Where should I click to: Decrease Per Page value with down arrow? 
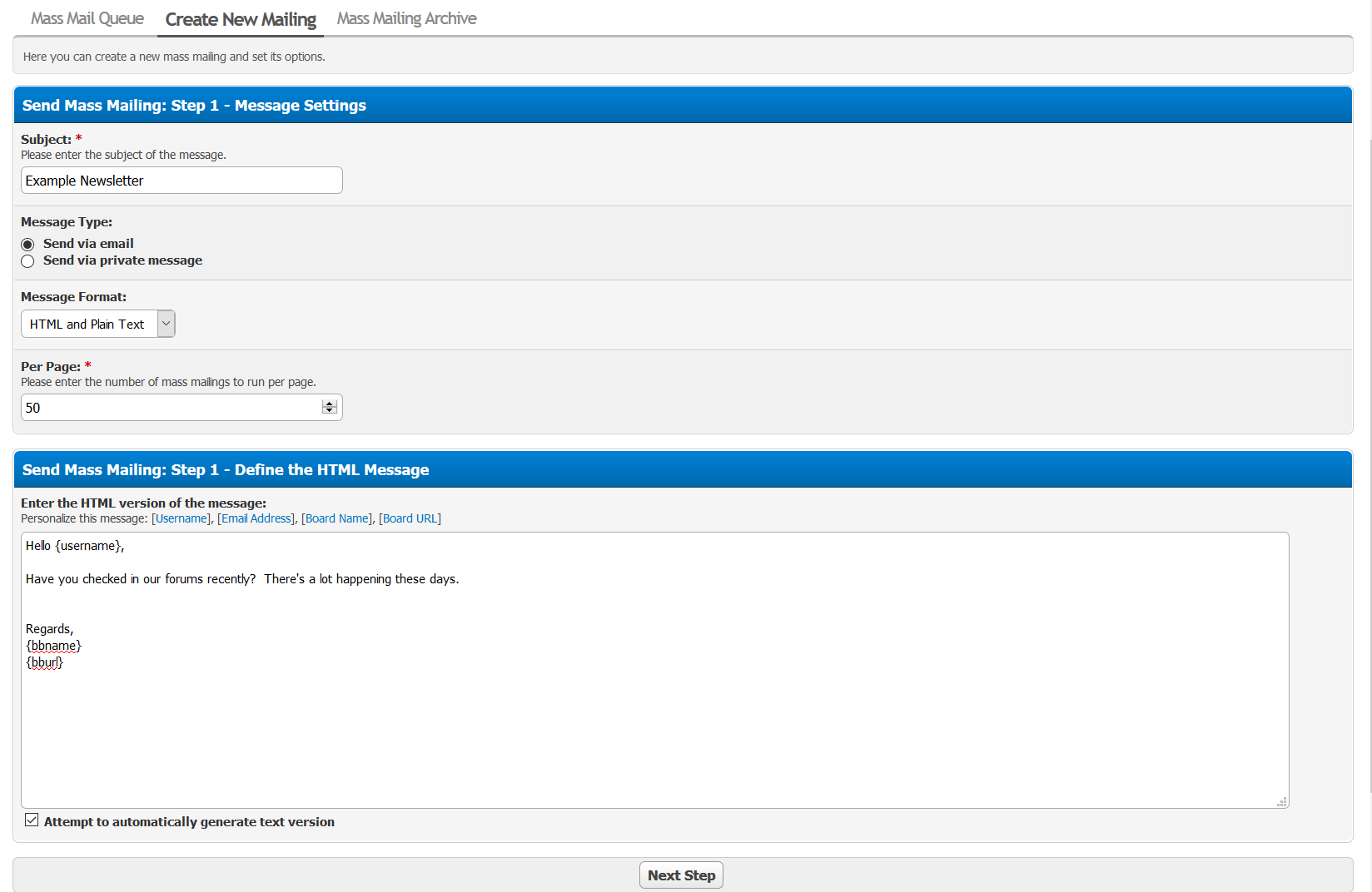point(330,411)
